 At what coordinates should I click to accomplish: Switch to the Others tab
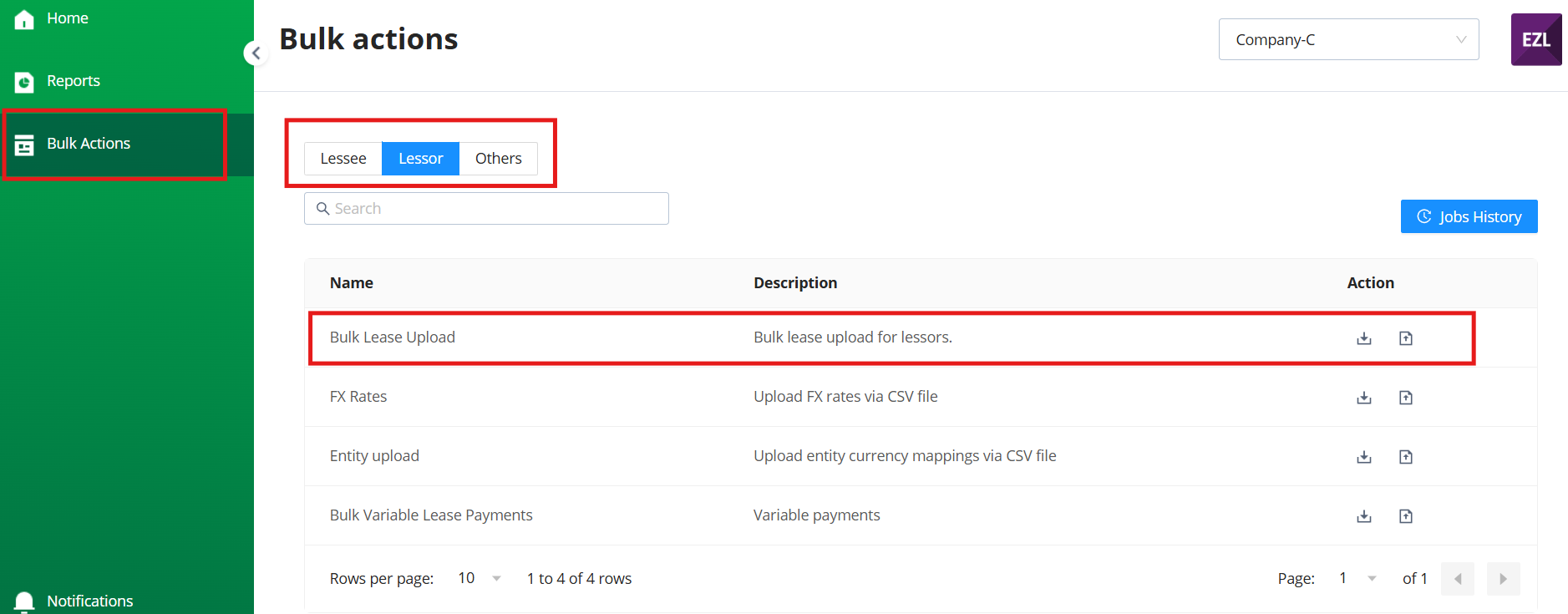coord(499,159)
